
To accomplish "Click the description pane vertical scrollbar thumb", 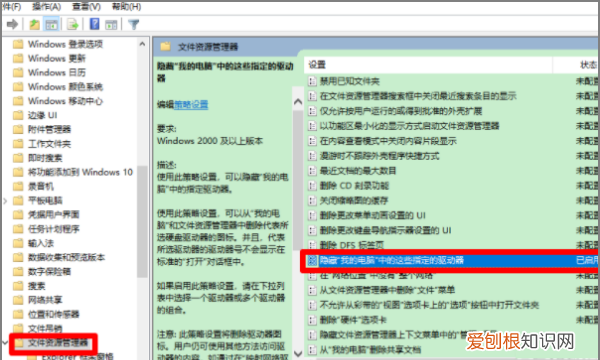I will 298,180.
